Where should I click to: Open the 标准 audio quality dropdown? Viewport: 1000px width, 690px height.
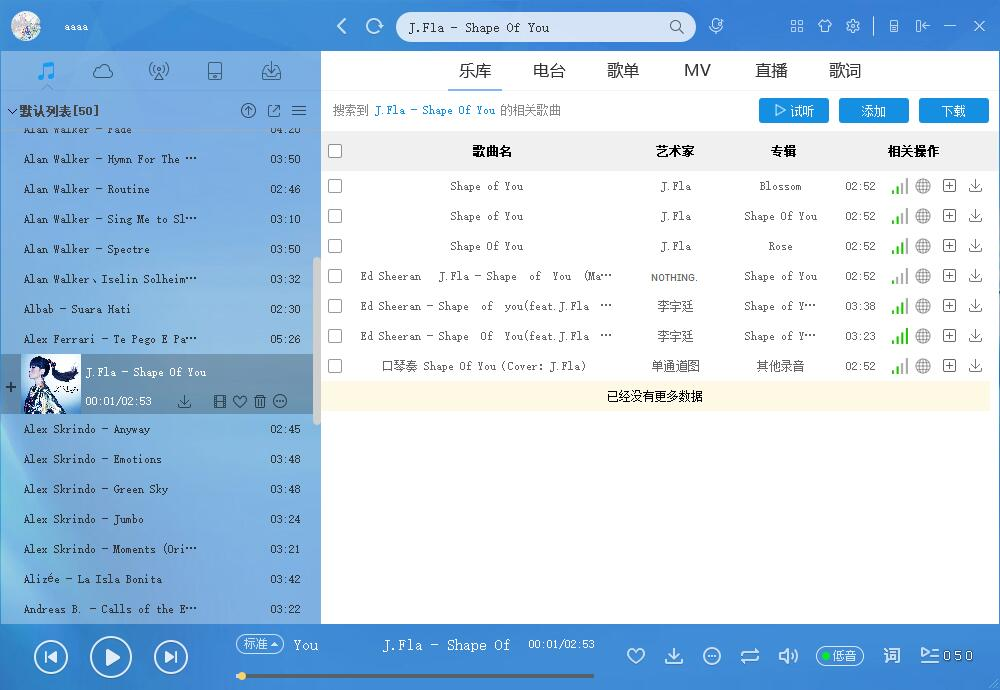[x=259, y=645]
